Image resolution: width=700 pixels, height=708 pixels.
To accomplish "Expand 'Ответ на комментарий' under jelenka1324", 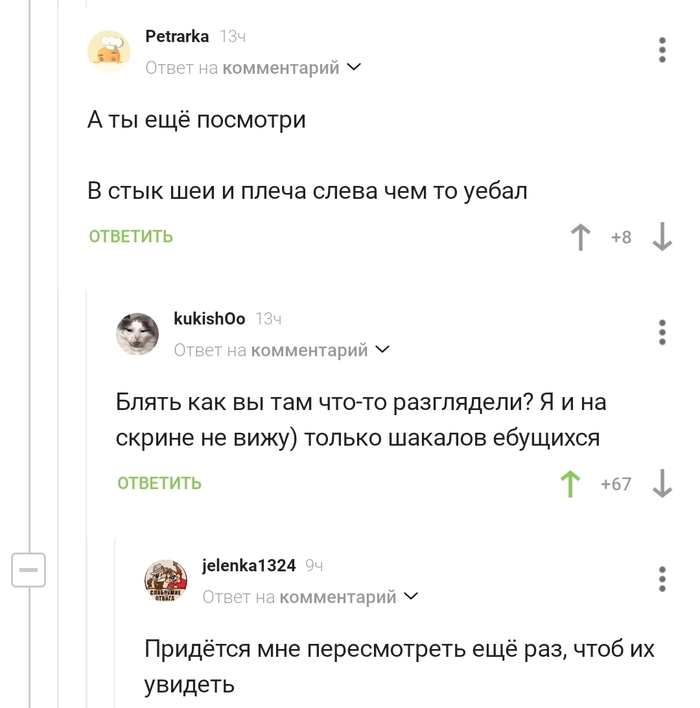I will (310, 597).
